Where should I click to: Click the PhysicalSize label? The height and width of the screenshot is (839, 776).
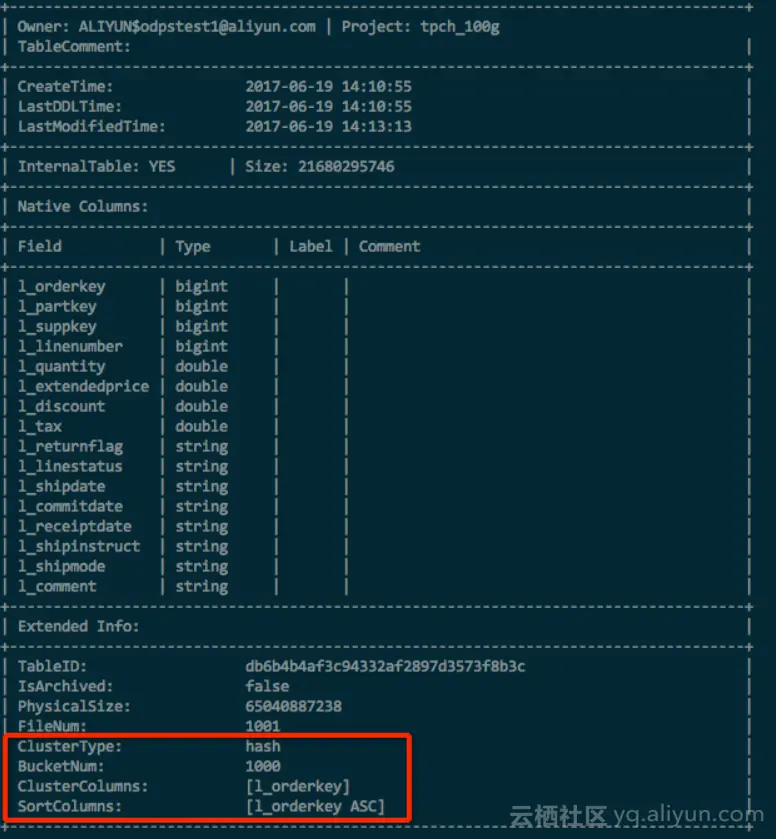click(x=74, y=706)
